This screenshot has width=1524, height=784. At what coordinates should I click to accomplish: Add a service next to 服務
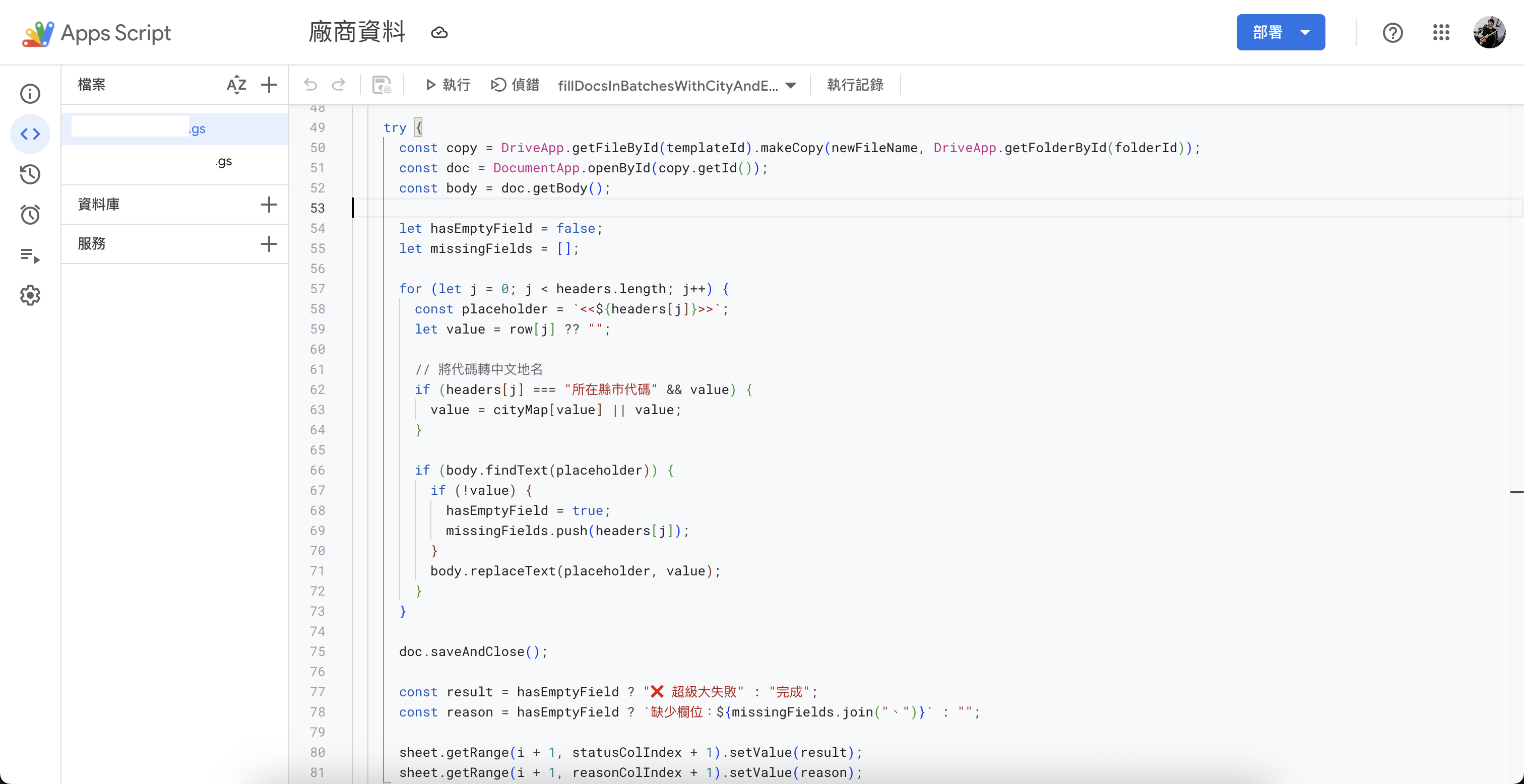(269, 244)
